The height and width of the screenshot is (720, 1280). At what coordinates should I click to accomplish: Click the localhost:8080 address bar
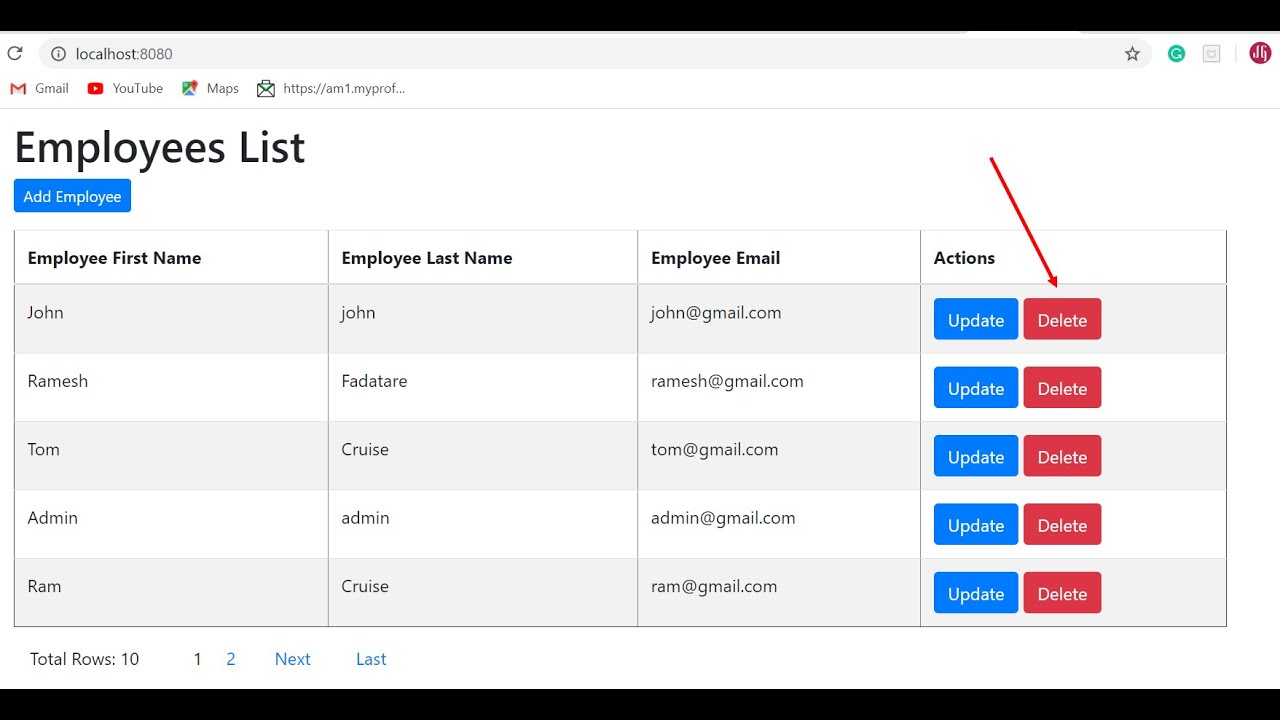[x=595, y=54]
